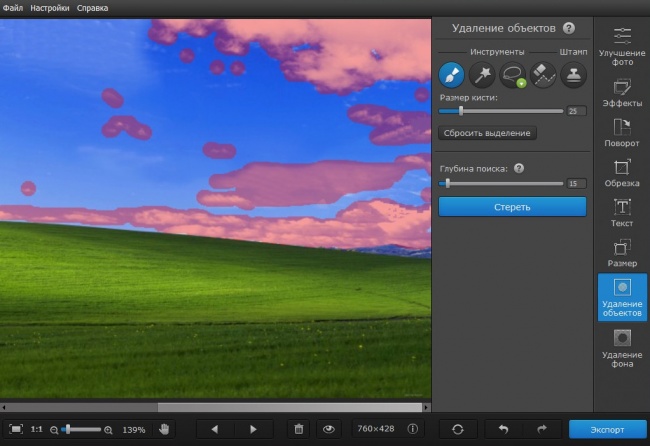Image resolution: width=650 pixels, height=446 pixels.
Task: Click the 139% zoom value
Action: 133,430
